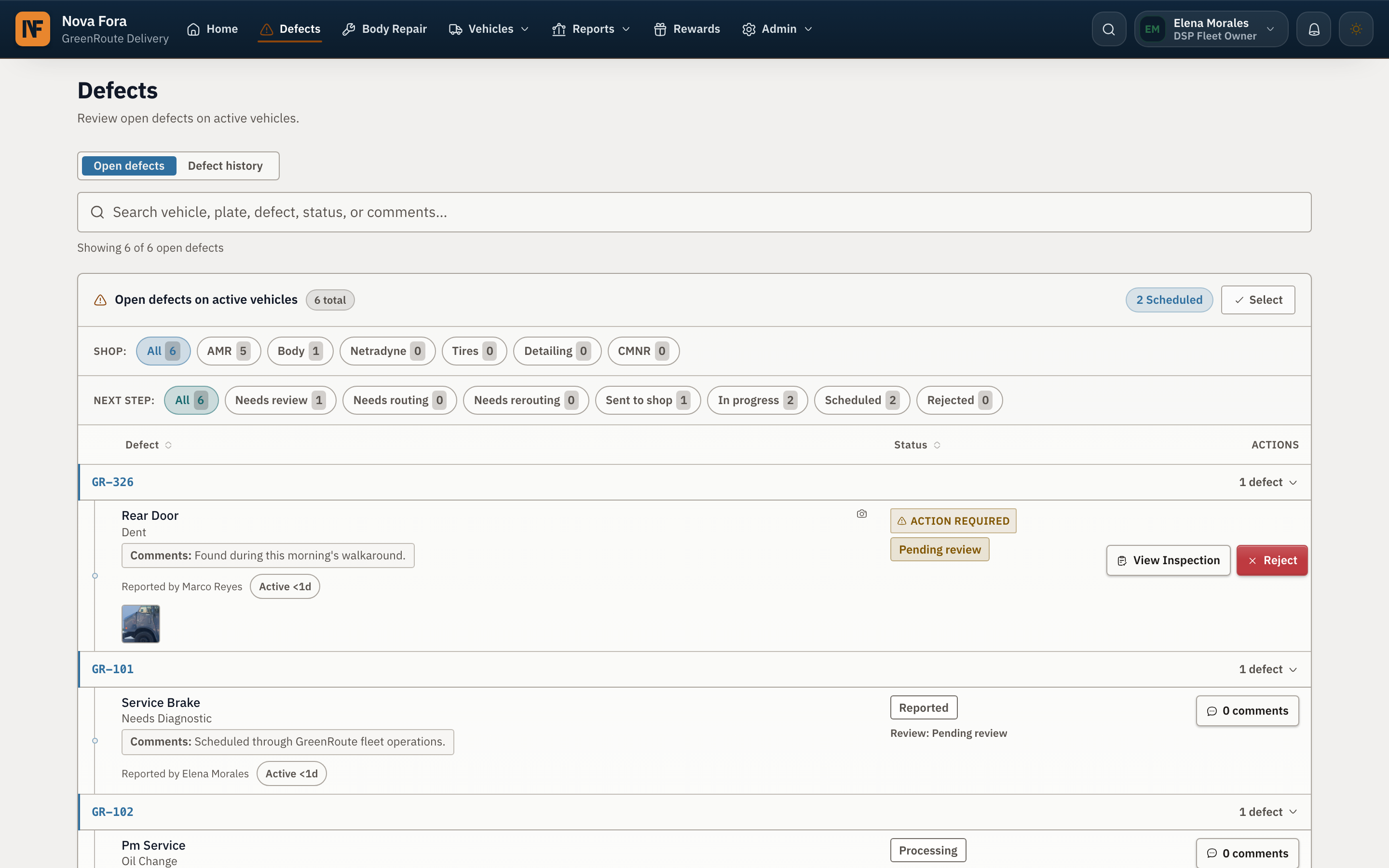Filter shop by AMR

(229, 351)
